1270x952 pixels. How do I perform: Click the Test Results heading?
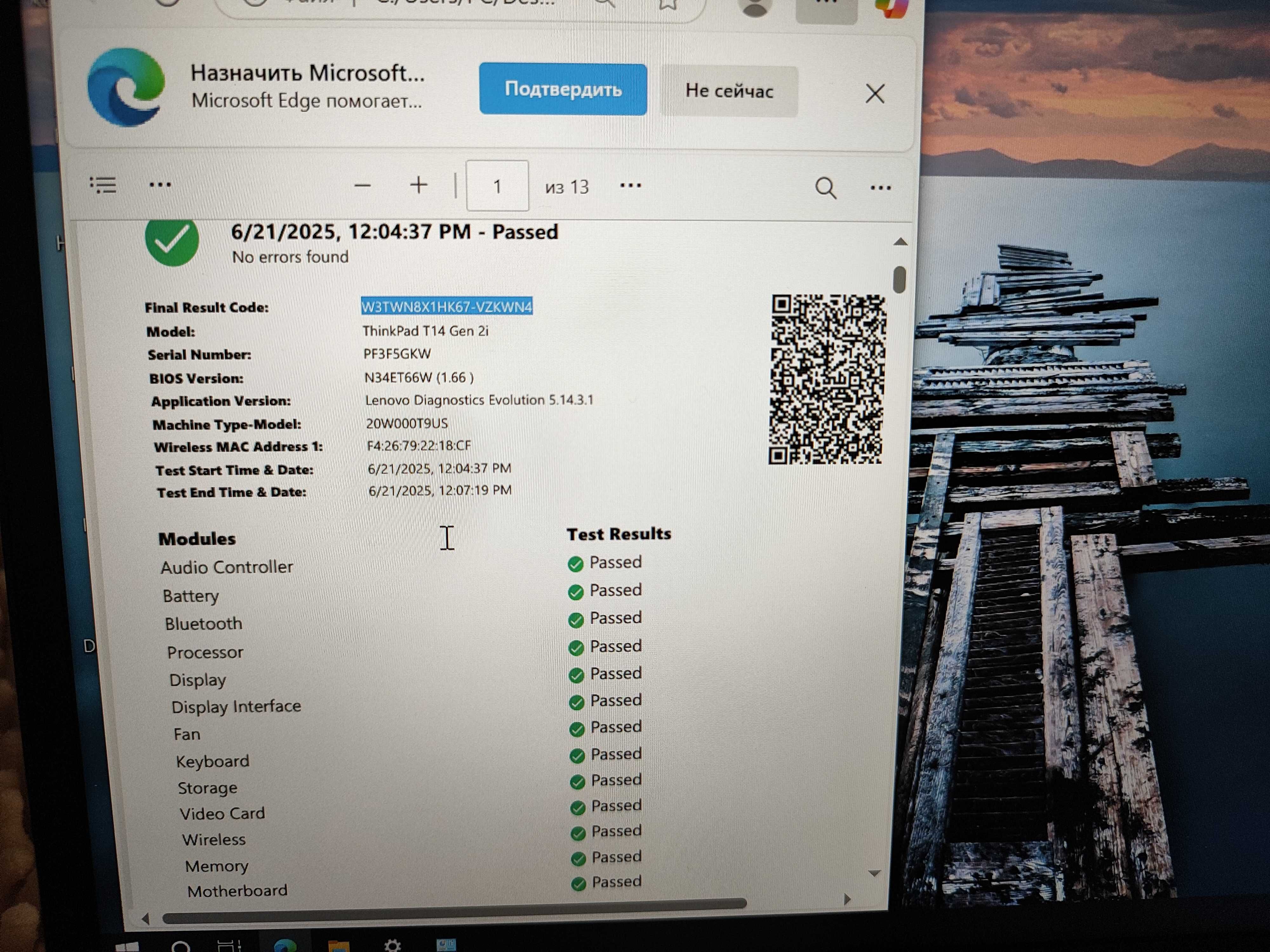[x=619, y=534]
